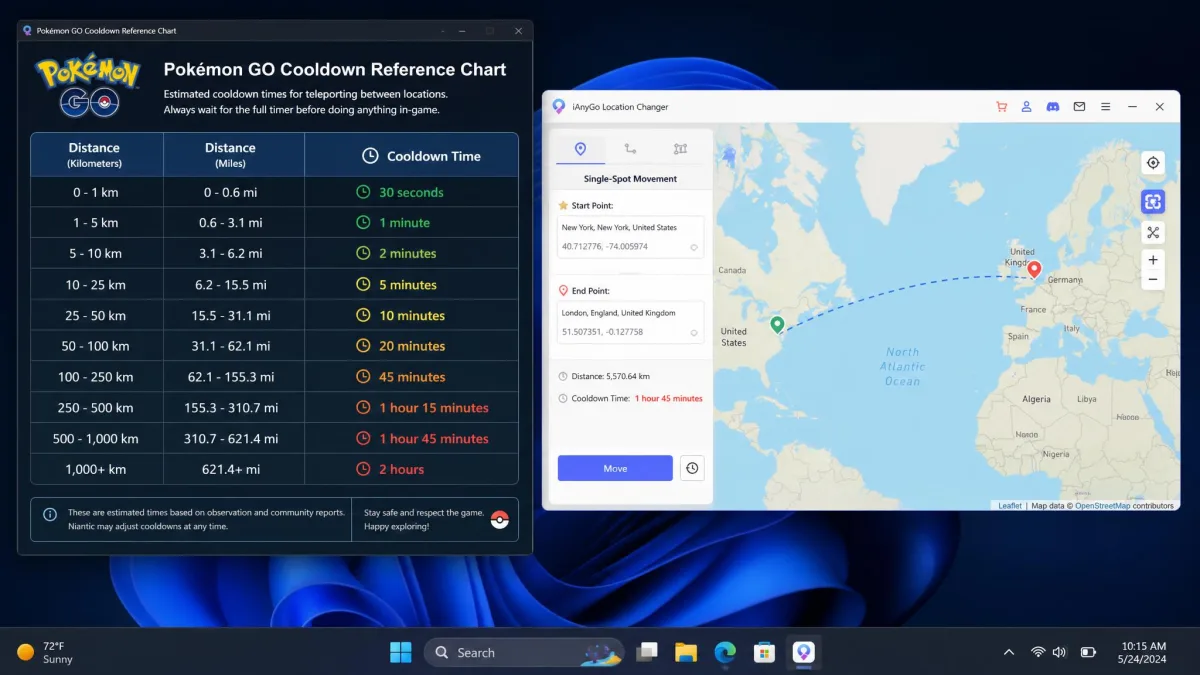Click the gold star icon beside Start Point
Screen dimensions: 1200x675
coord(563,205)
